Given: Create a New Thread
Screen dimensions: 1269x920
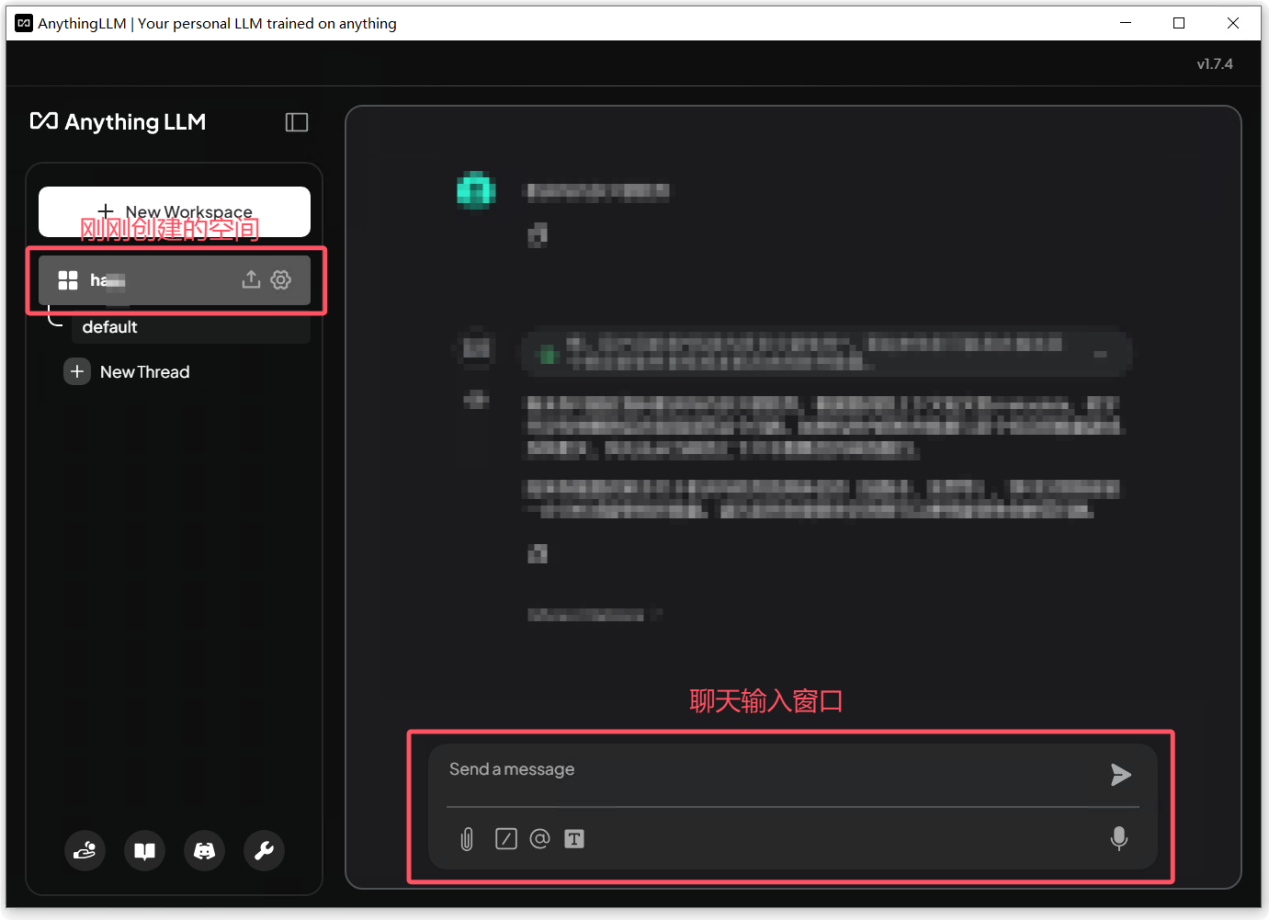Looking at the screenshot, I should [x=127, y=372].
